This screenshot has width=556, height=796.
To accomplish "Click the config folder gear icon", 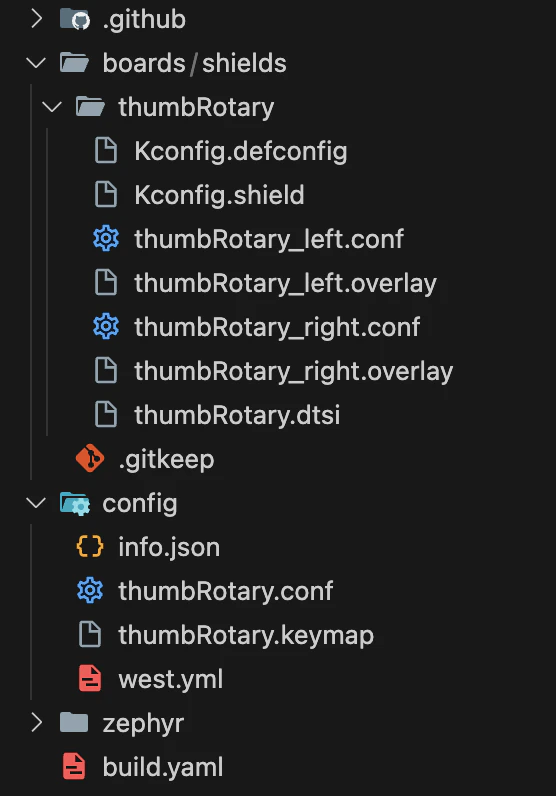I will 75,503.
